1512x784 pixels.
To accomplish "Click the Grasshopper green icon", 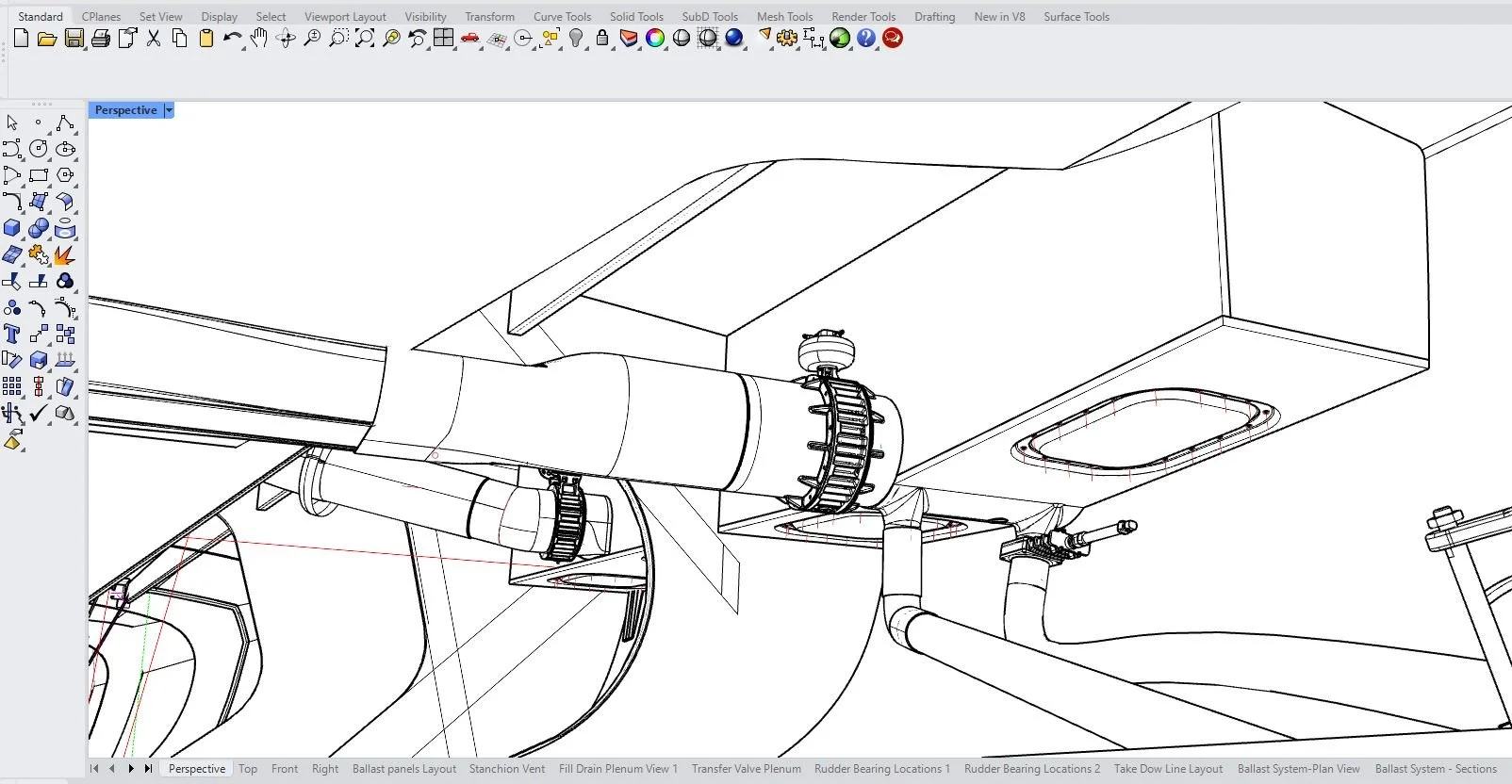I will [840, 39].
